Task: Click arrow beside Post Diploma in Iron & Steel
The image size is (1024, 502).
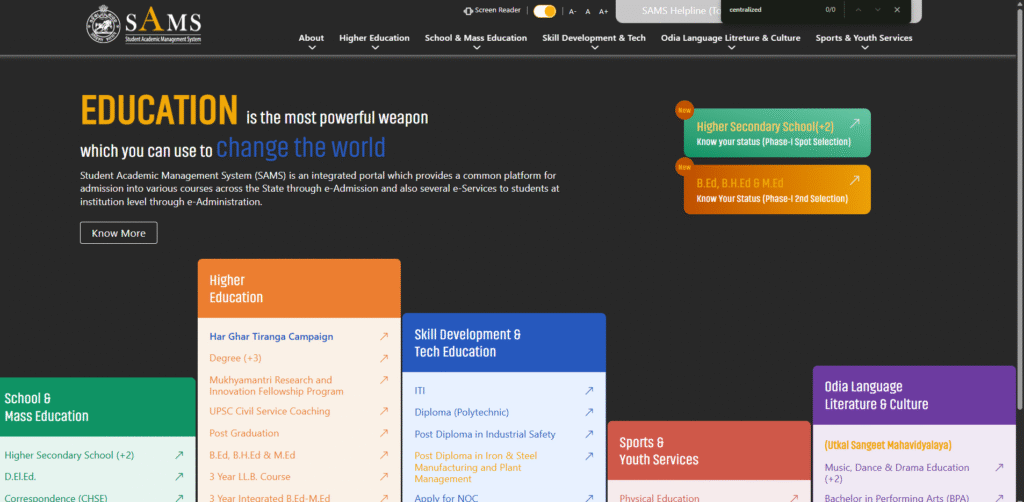Action: [x=589, y=456]
